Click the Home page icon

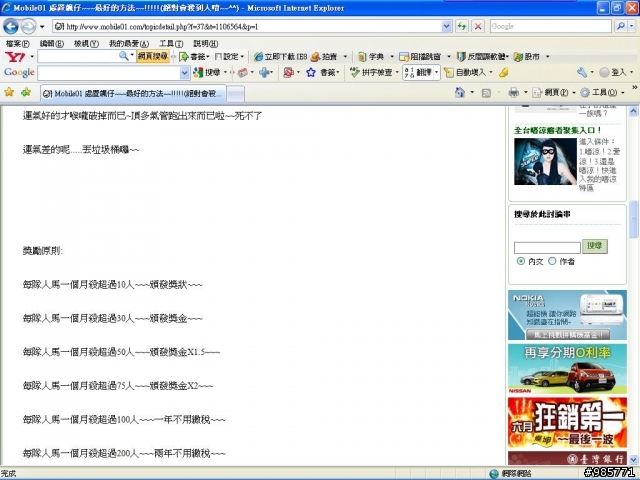[460, 93]
